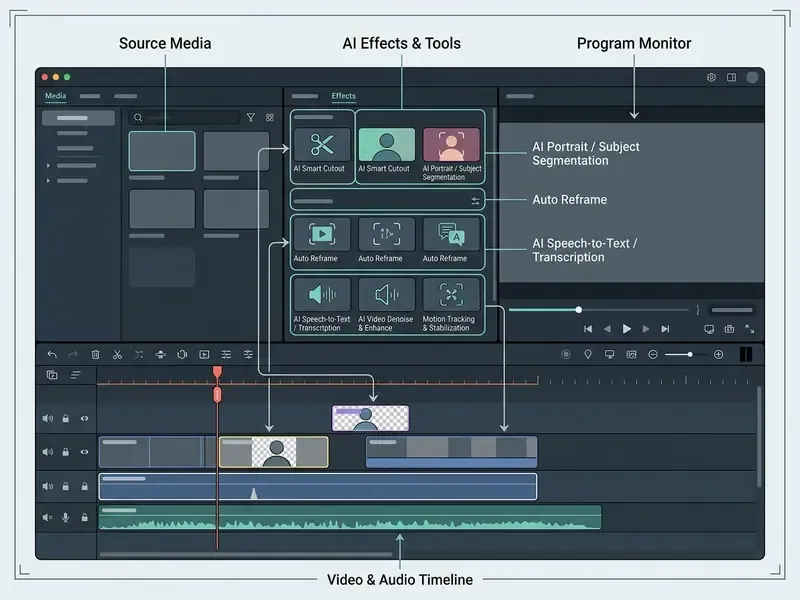The width and height of the screenshot is (800, 600).
Task: Skip to start of the preview
Action: click(588, 329)
